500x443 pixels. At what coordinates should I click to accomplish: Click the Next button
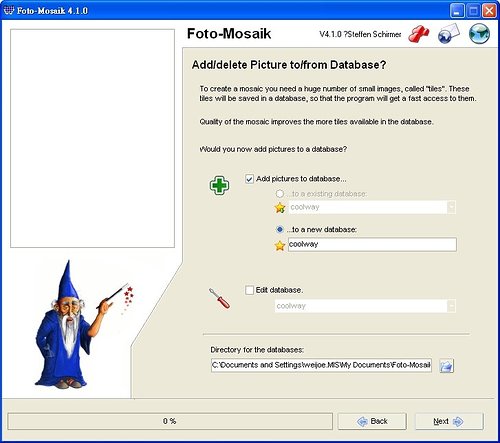coord(449,421)
